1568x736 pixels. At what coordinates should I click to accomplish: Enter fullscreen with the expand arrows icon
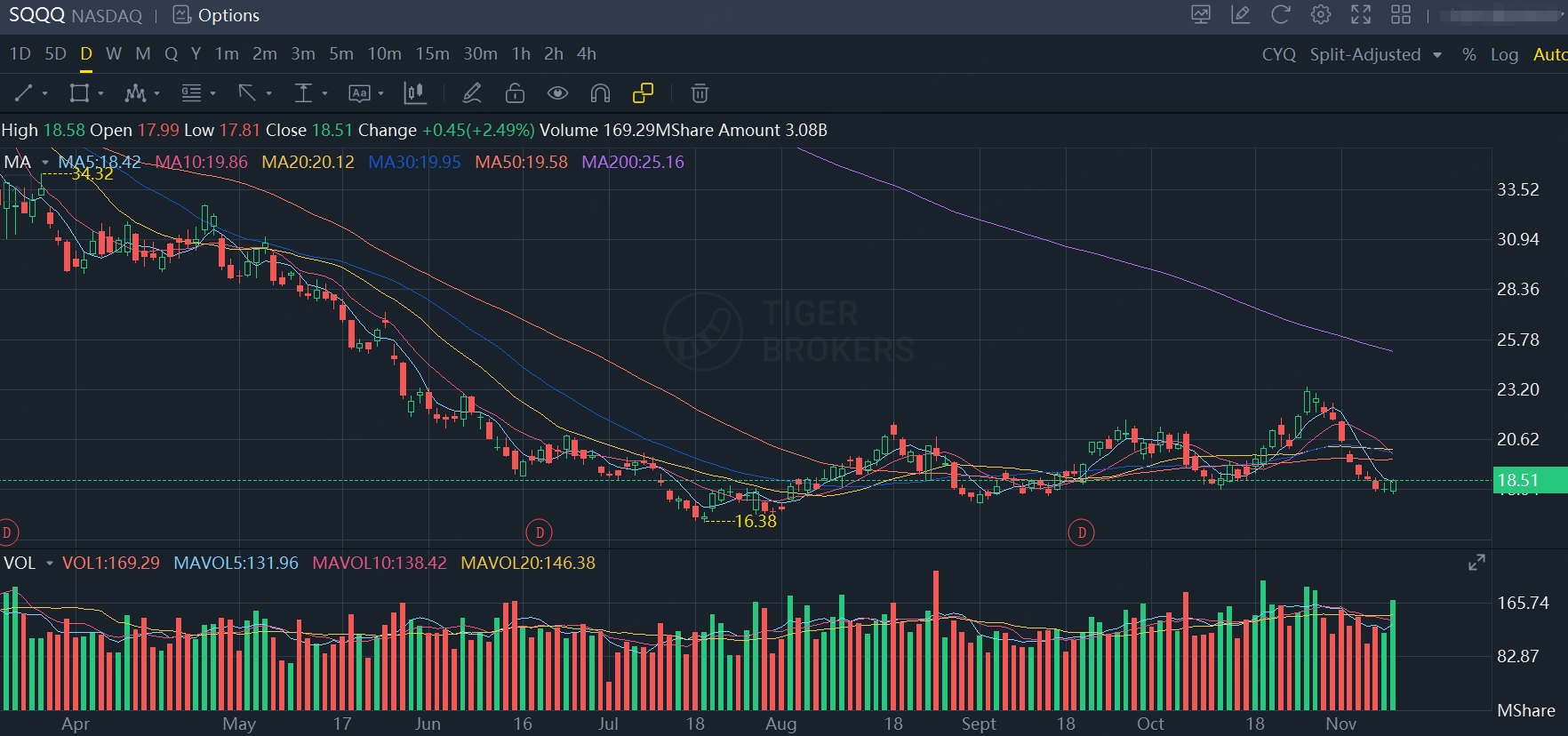1361,15
